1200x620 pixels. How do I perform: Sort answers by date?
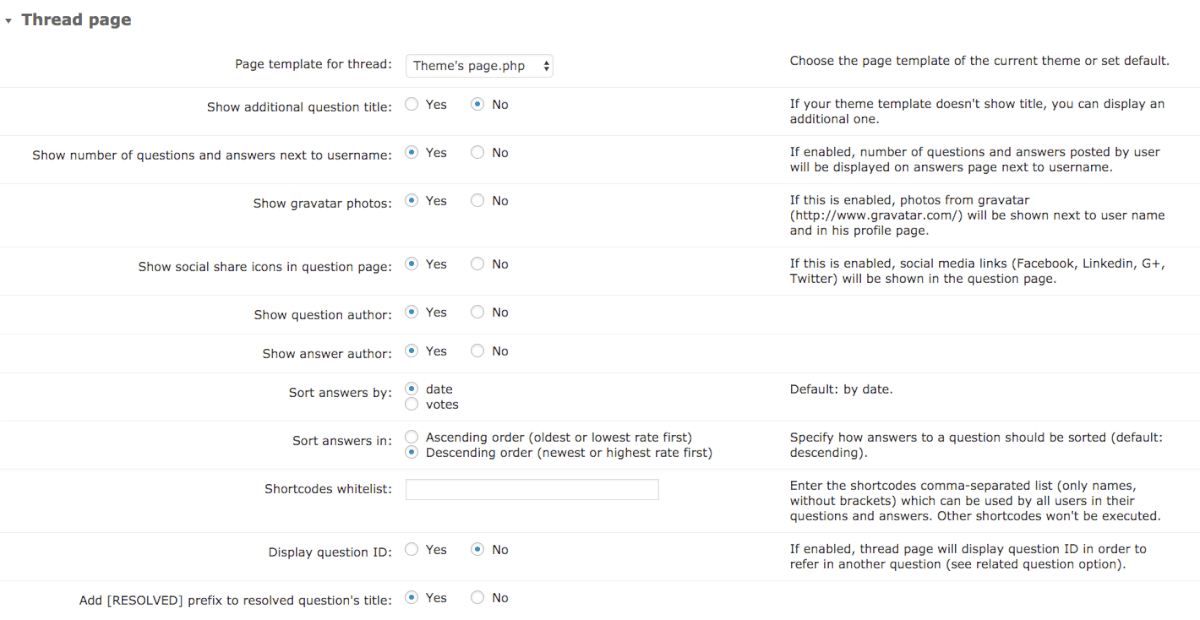(x=412, y=389)
